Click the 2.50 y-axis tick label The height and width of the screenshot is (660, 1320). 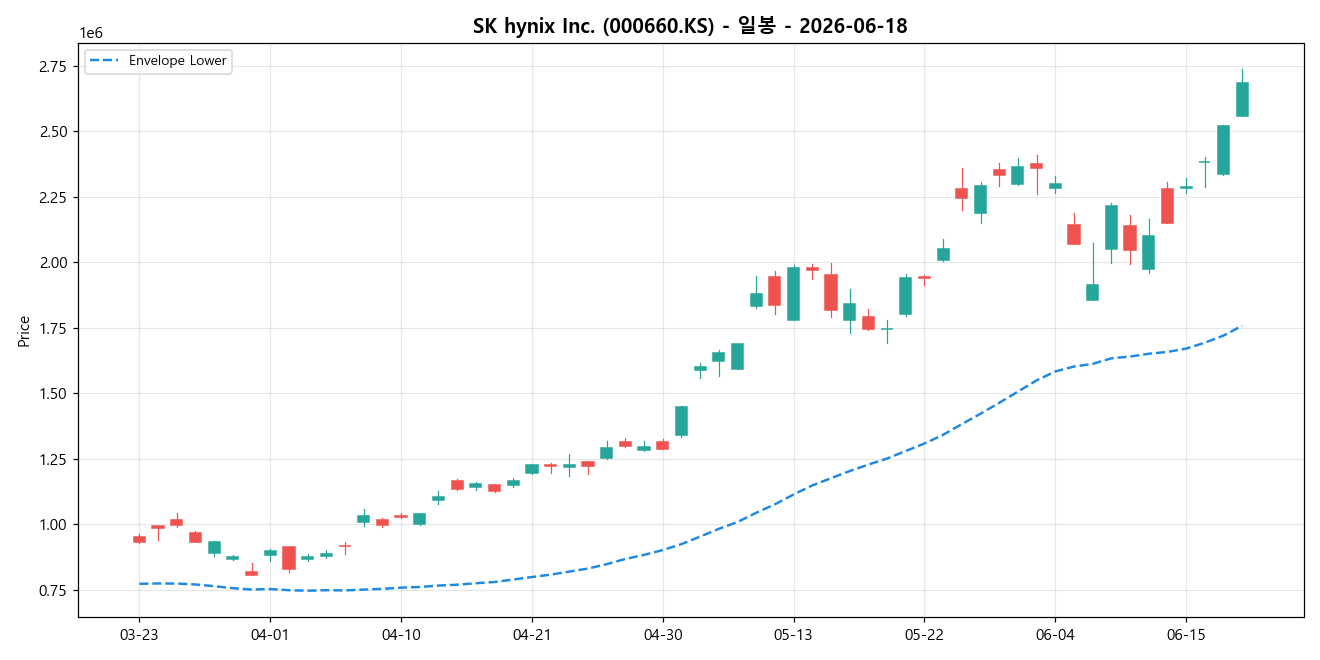pos(54,132)
